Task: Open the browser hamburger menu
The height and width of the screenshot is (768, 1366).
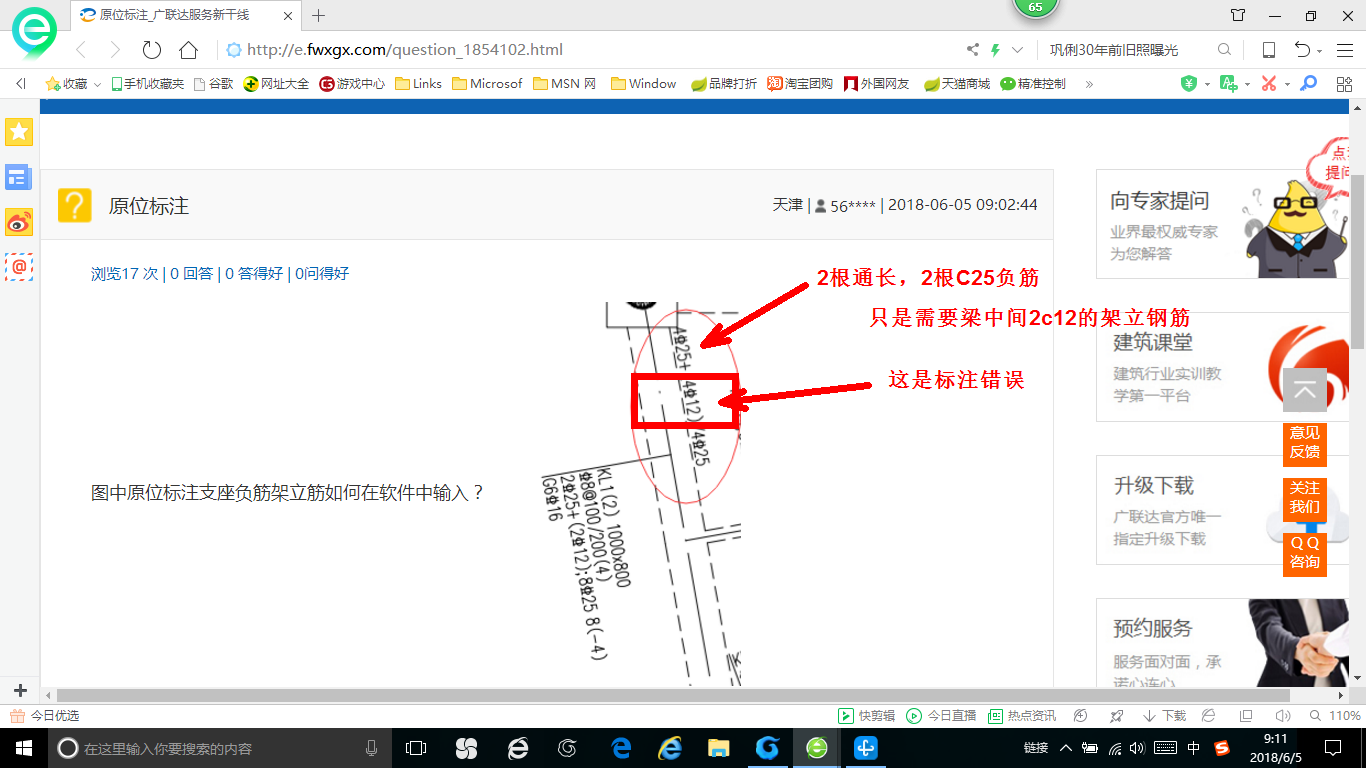Action: [x=1345, y=50]
